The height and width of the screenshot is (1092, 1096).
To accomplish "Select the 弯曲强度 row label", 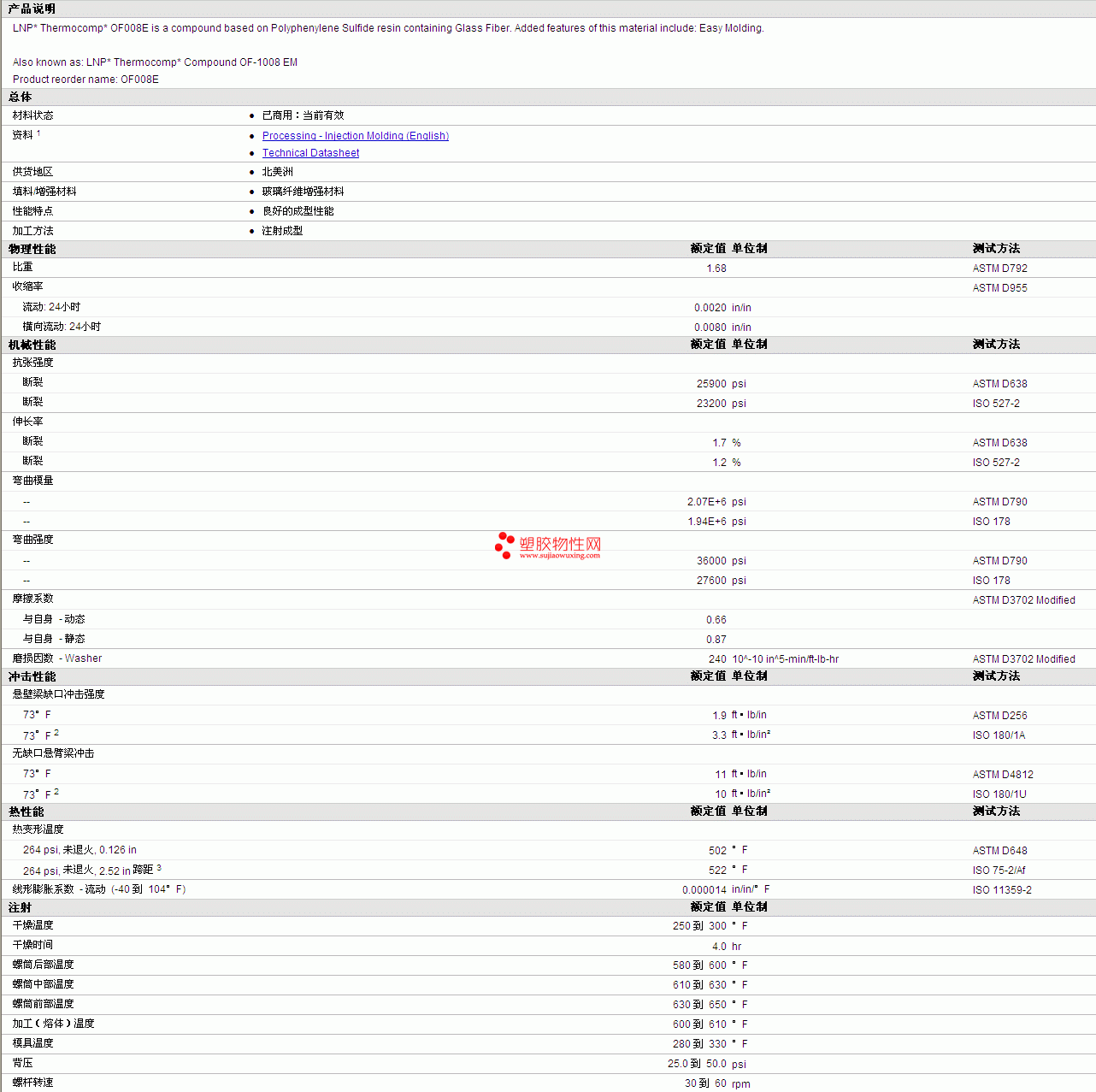I will click(32, 540).
